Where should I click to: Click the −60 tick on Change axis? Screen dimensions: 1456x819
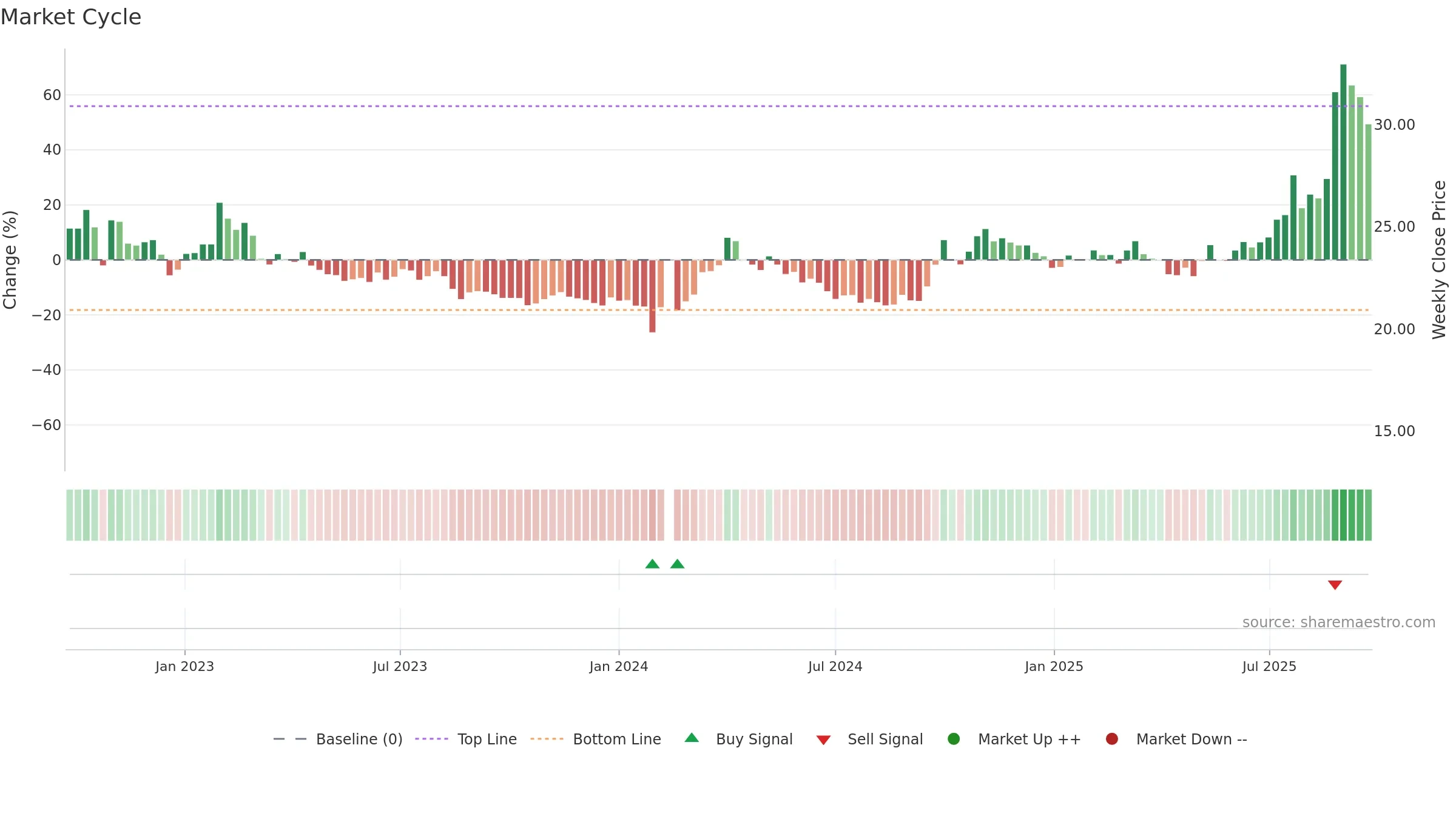(47, 425)
